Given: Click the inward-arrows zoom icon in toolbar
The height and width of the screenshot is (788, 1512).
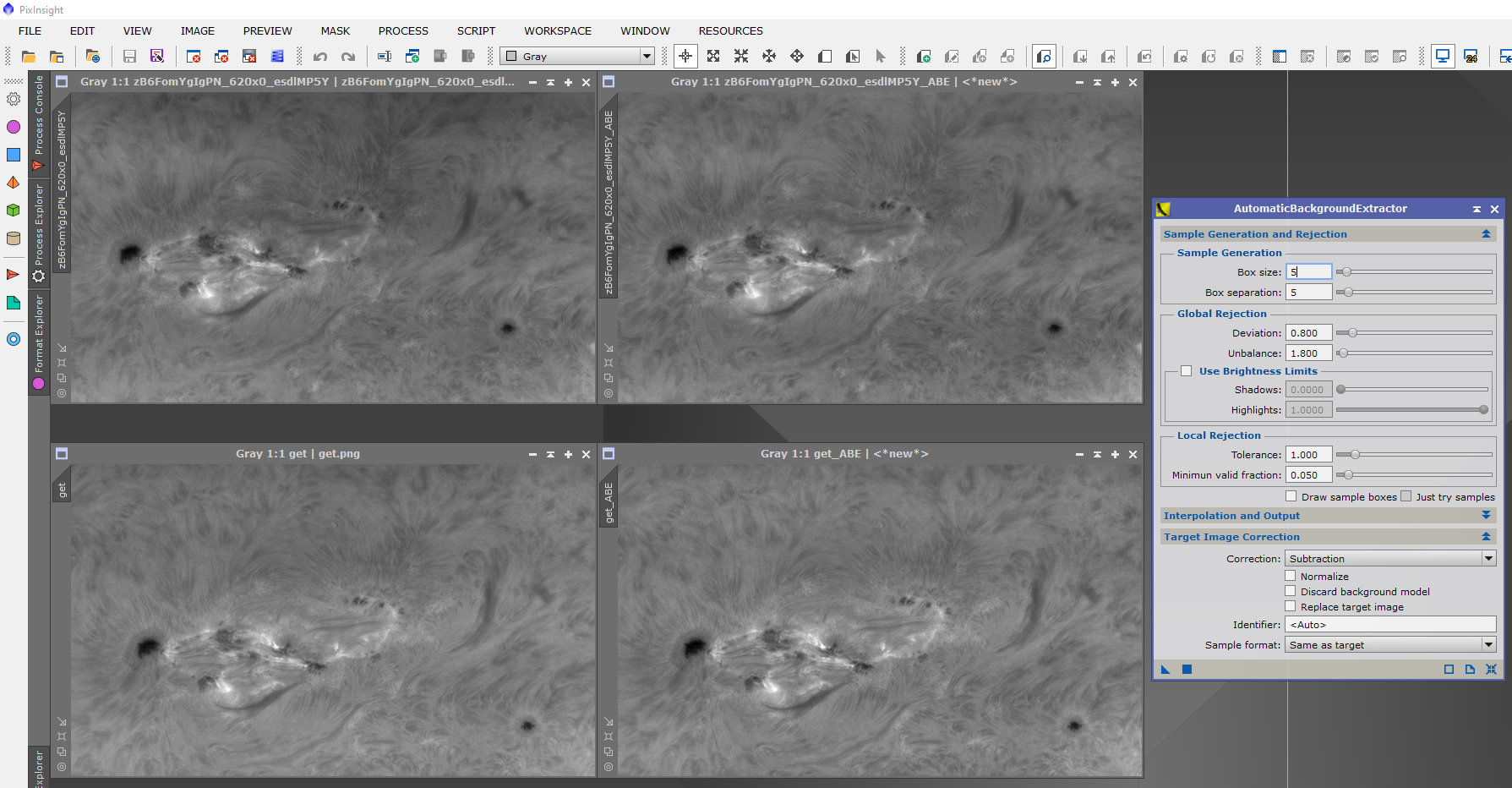Looking at the screenshot, I should (x=741, y=57).
